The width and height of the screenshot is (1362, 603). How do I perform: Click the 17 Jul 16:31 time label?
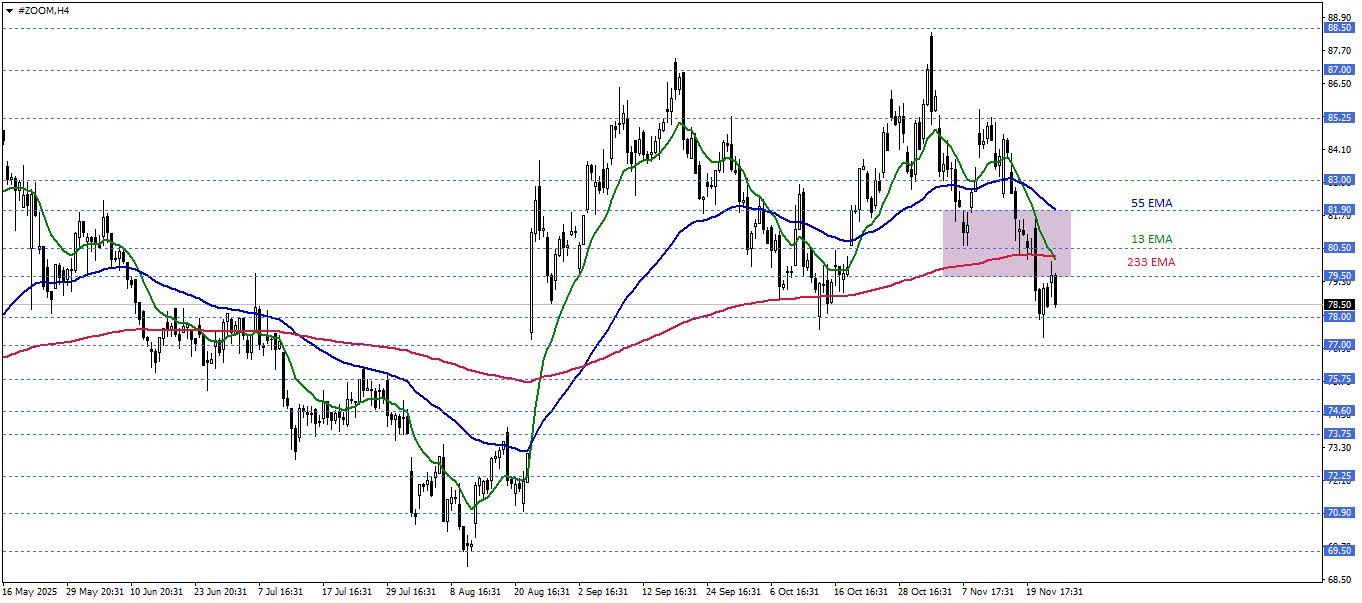click(349, 592)
